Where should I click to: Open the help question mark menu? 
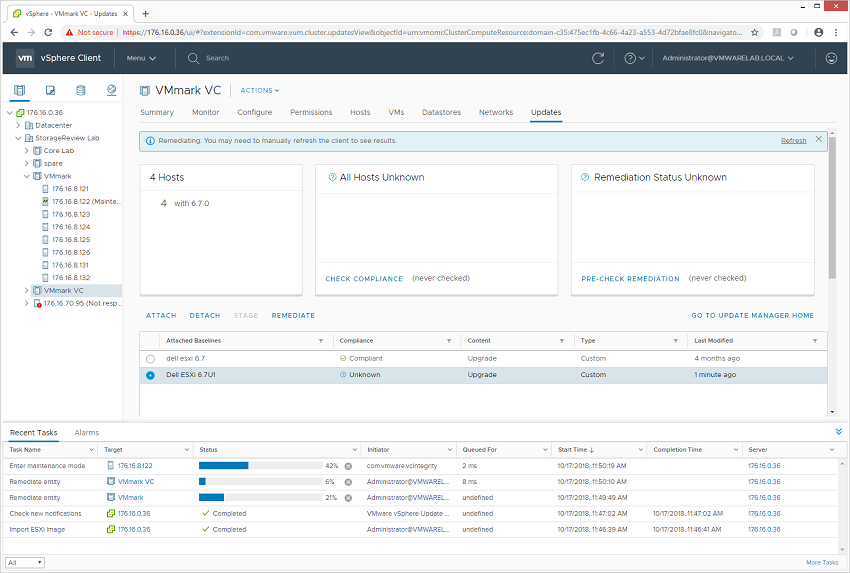[634, 58]
